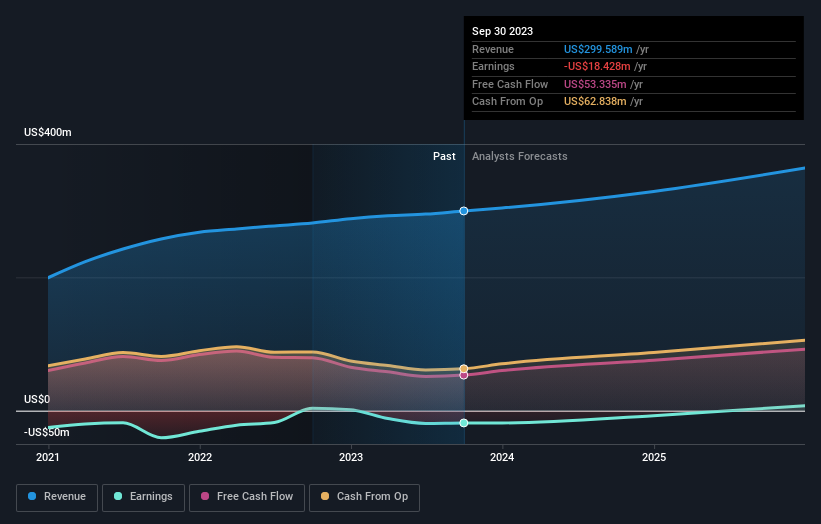Click the -US$50m y-axis label
This screenshot has height=524, width=821.
click(x=47, y=432)
